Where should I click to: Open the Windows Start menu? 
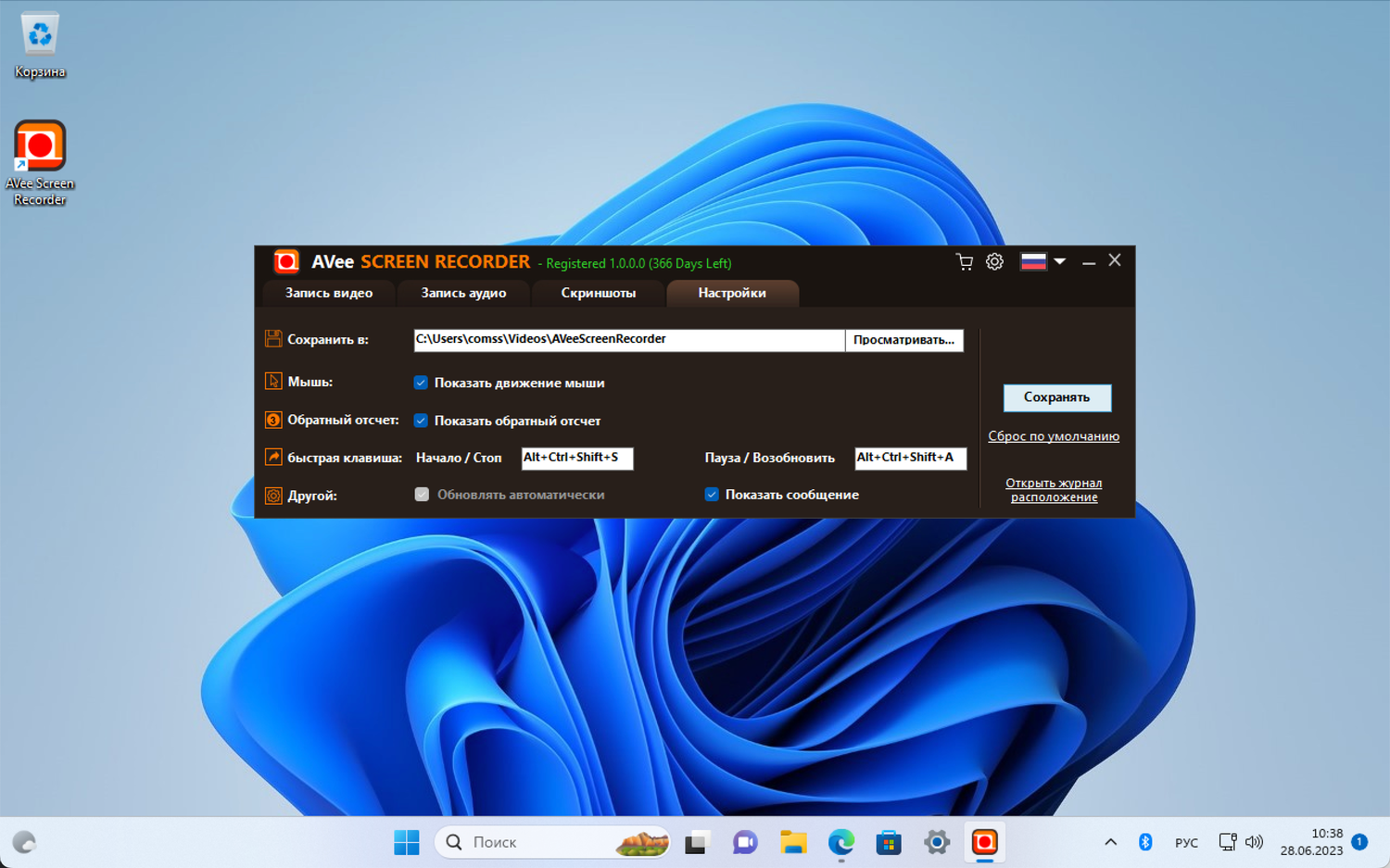click(x=407, y=842)
